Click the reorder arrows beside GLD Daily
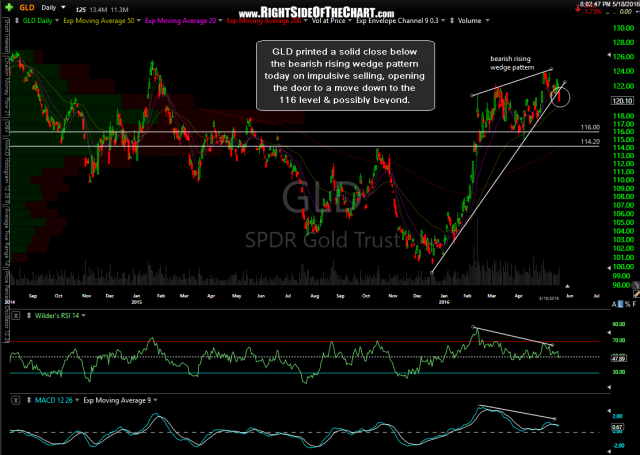The image size is (640, 455). point(17,20)
